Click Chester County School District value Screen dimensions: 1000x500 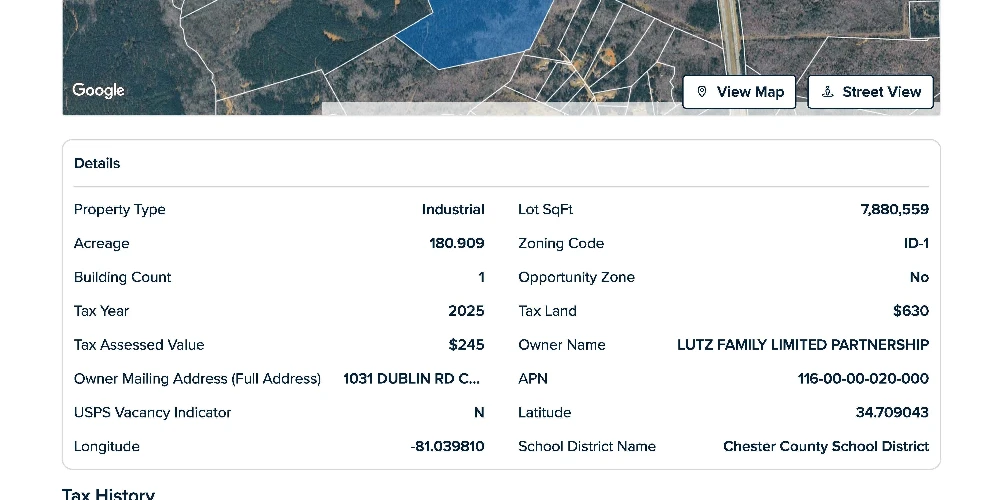[826, 446]
